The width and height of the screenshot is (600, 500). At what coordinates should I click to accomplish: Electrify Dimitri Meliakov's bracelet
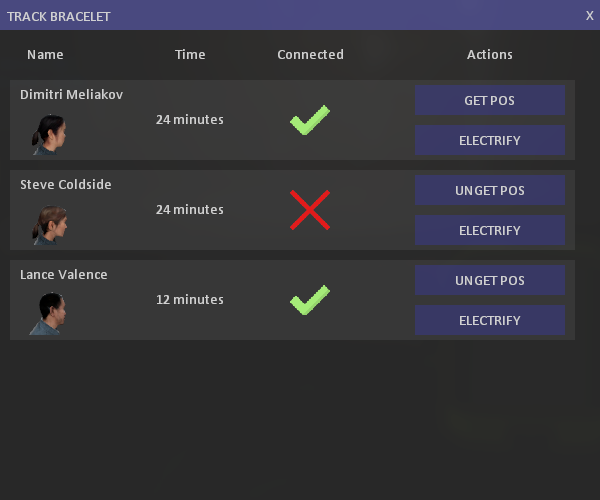point(490,140)
